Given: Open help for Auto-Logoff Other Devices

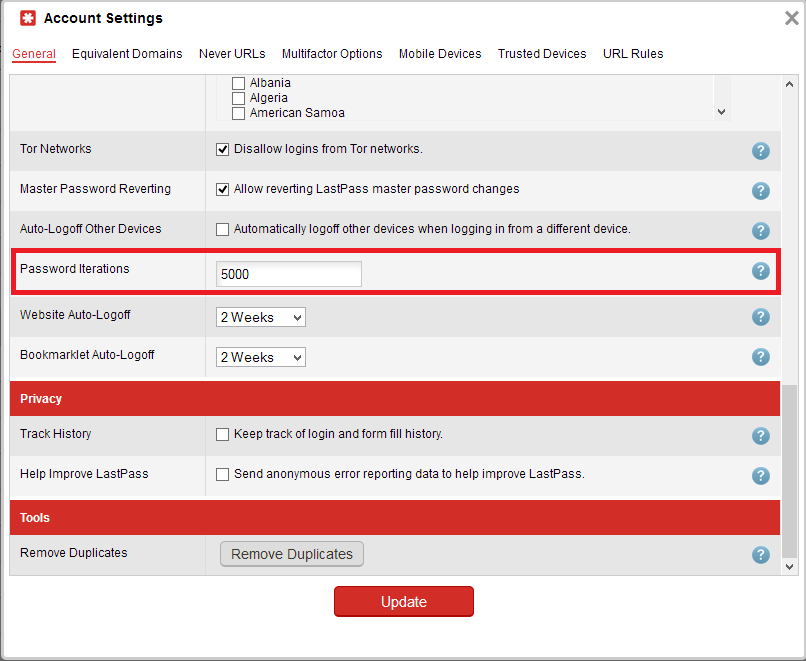Looking at the screenshot, I should click(x=761, y=231).
